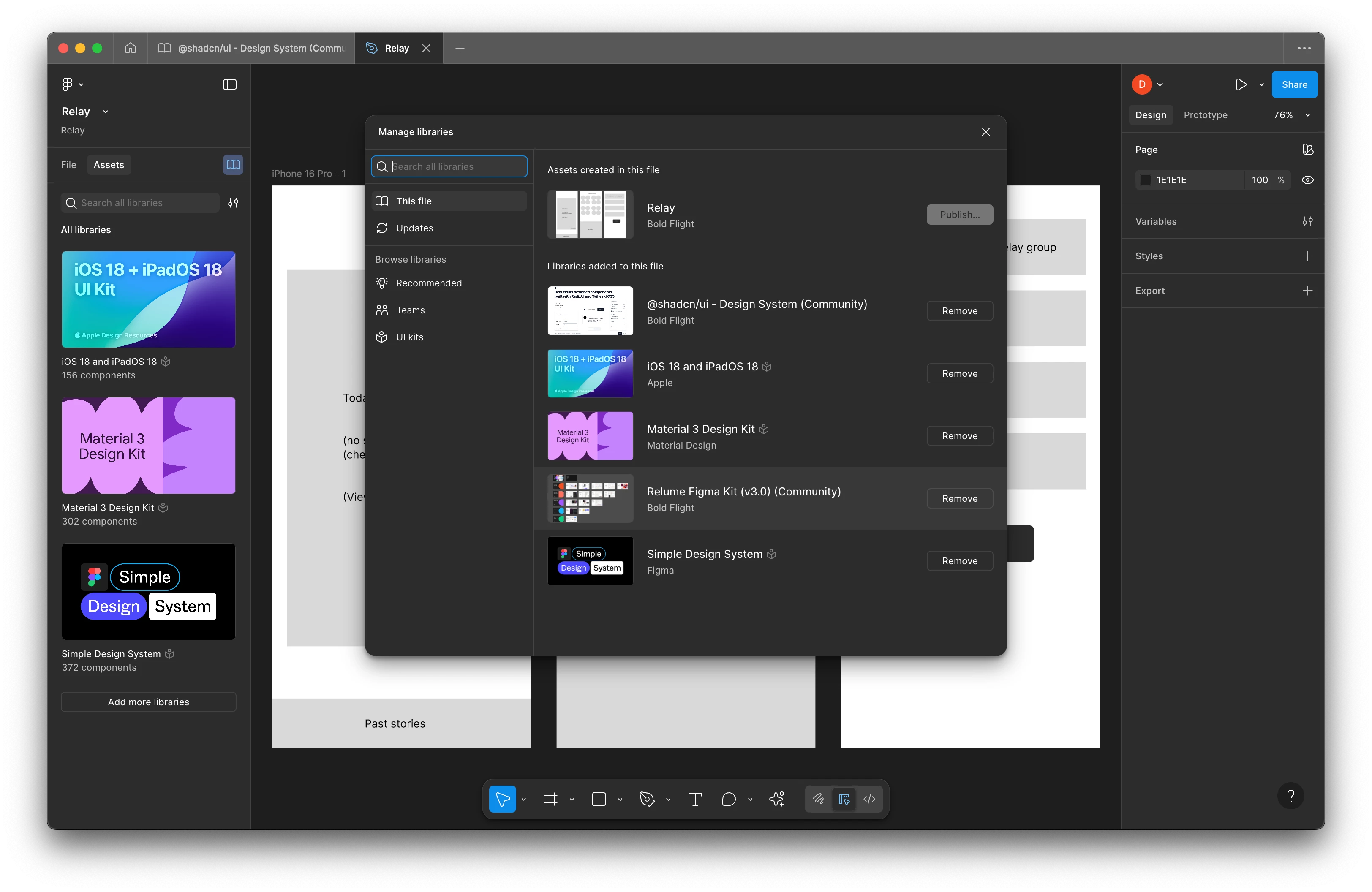Open the user avatar D dropdown
This screenshot has width=1372, height=892.
pyautogui.click(x=1147, y=85)
